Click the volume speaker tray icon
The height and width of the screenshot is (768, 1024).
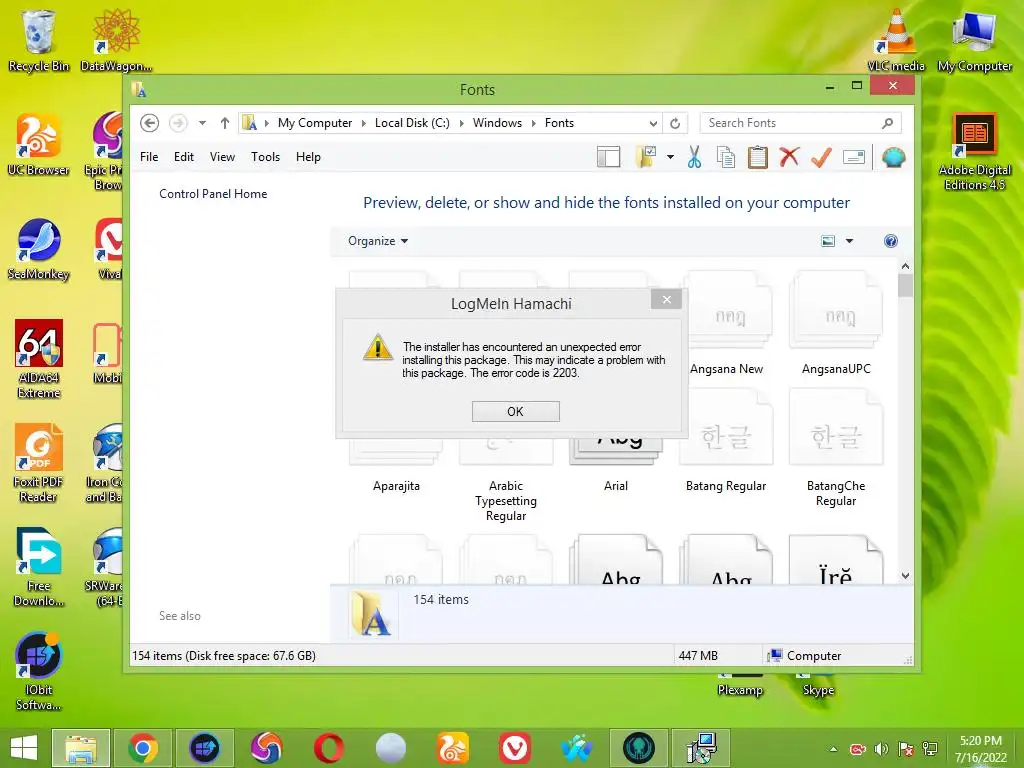pyautogui.click(x=882, y=749)
